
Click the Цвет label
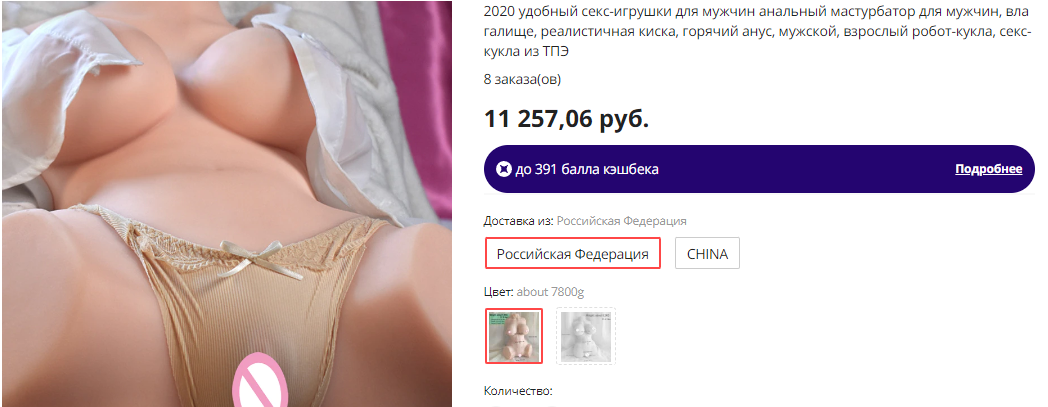499,291
